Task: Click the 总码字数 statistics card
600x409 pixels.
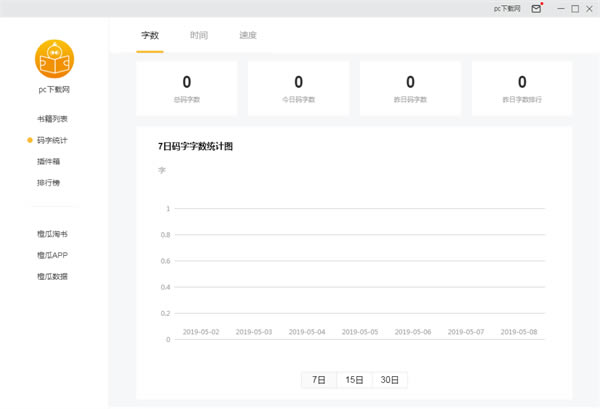Action: (187, 87)
